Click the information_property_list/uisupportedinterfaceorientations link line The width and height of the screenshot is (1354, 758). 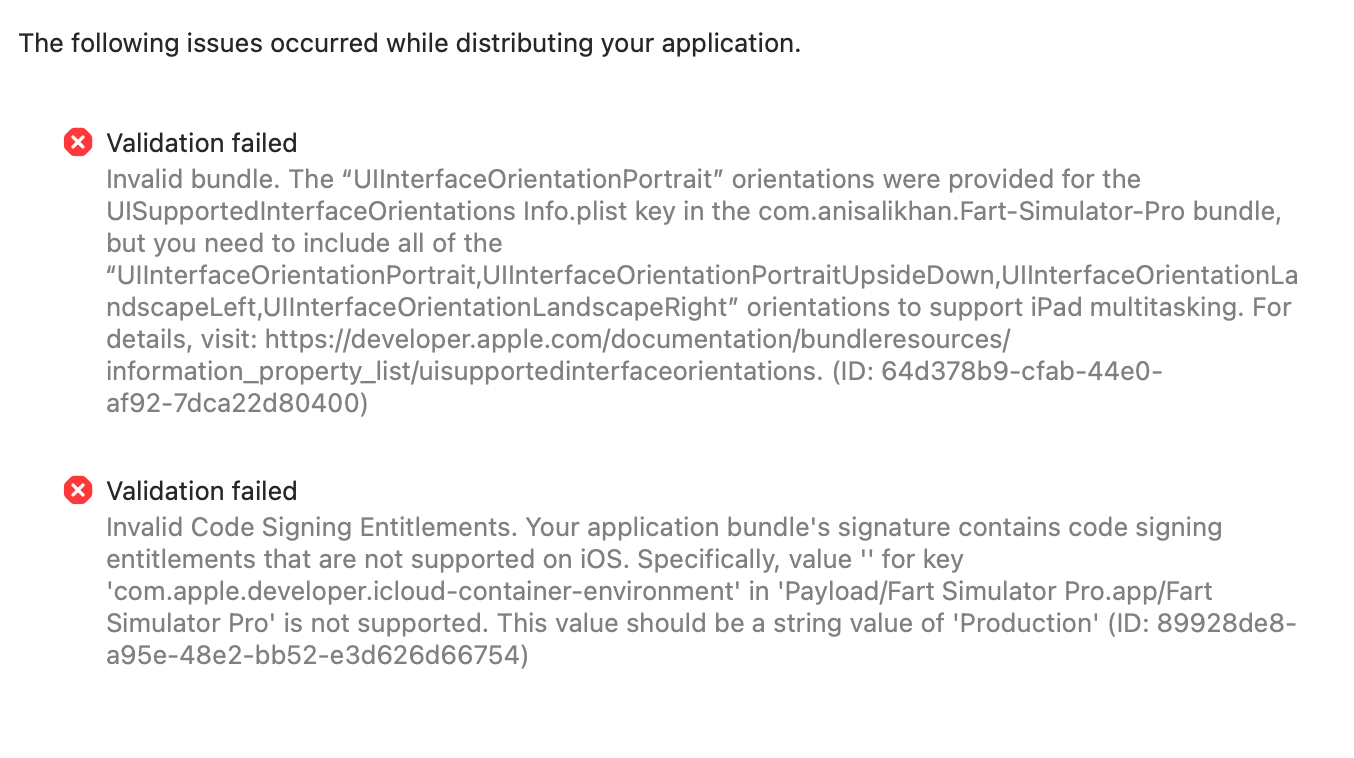tap(456, 371)
